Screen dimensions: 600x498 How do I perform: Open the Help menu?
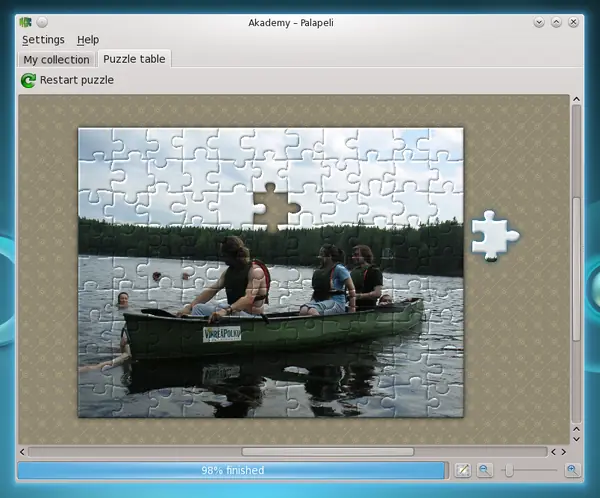[x=88, y=40]
